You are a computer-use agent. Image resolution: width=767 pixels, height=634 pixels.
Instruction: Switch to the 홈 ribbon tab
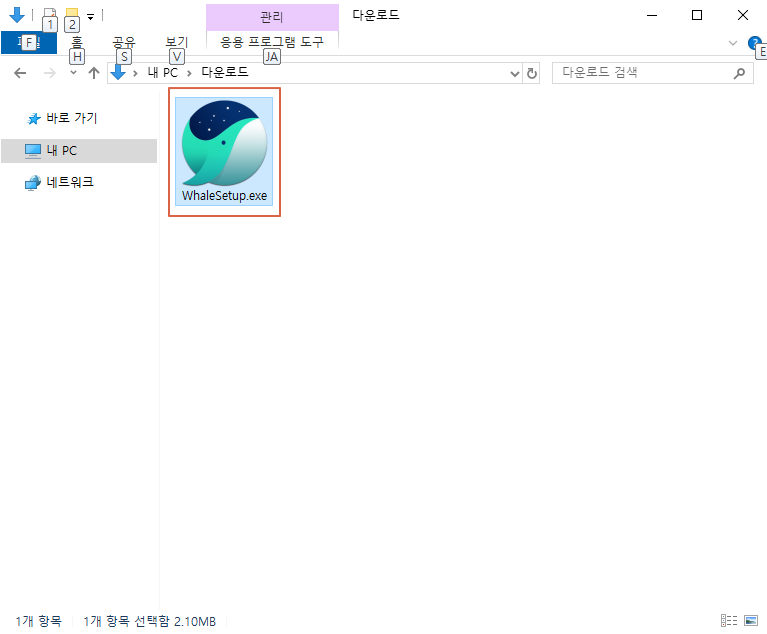(x=77, y=43)
